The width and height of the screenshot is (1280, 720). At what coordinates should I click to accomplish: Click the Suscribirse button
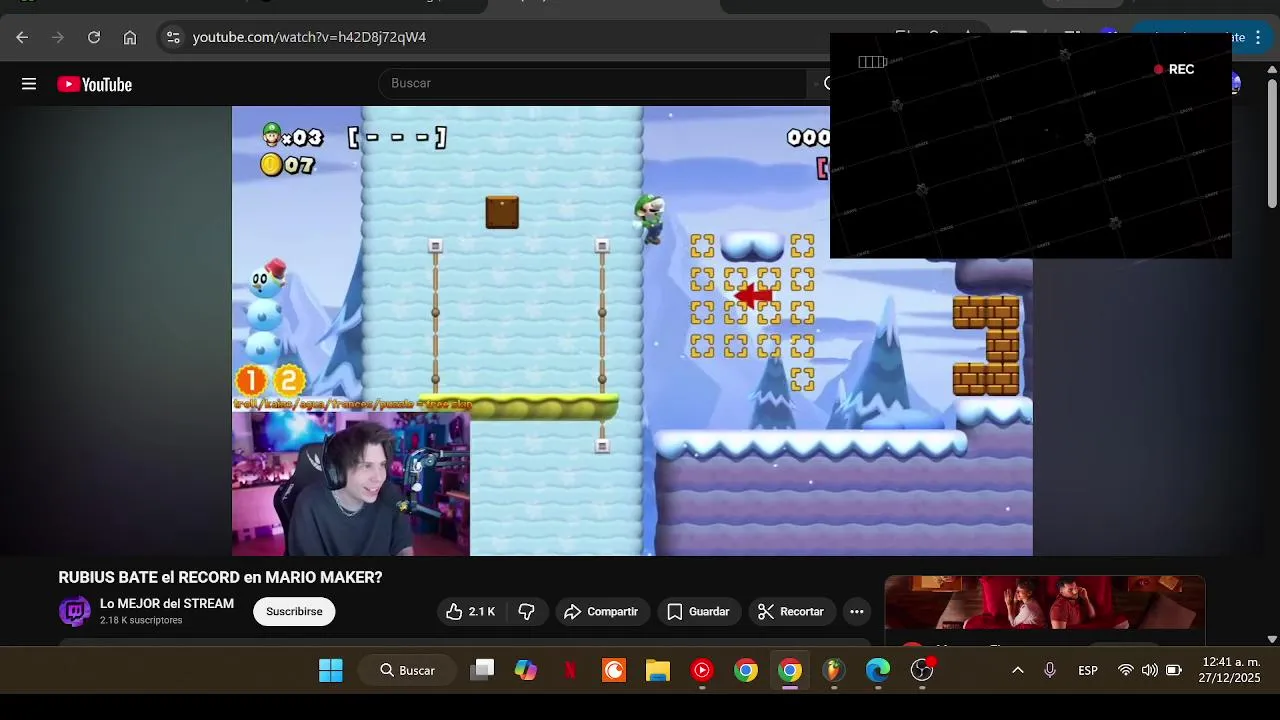(x=294, y=611)
